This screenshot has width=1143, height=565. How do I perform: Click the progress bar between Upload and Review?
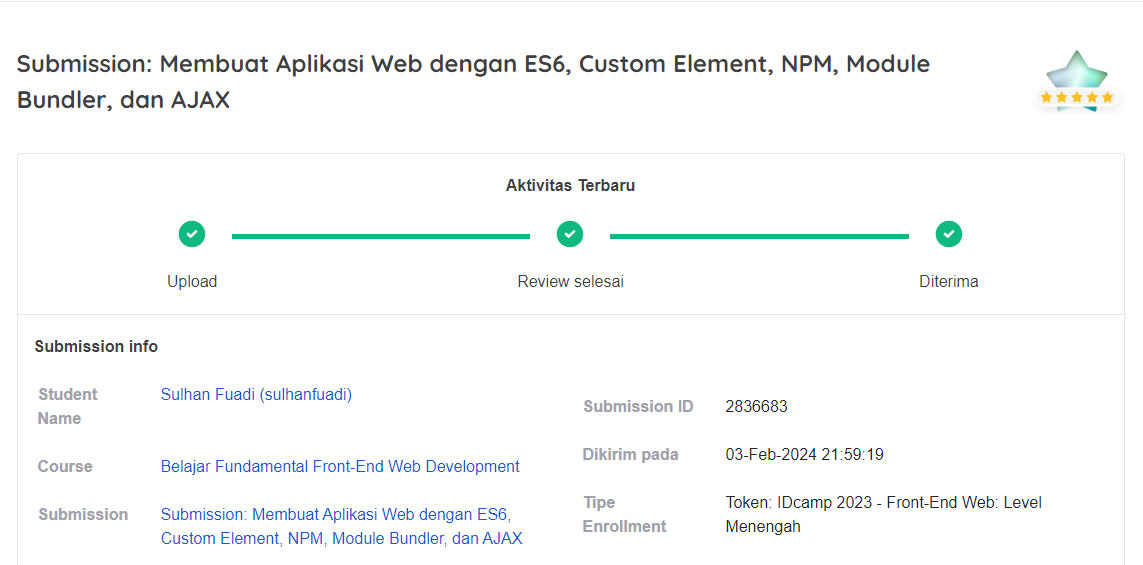(381, 236)
